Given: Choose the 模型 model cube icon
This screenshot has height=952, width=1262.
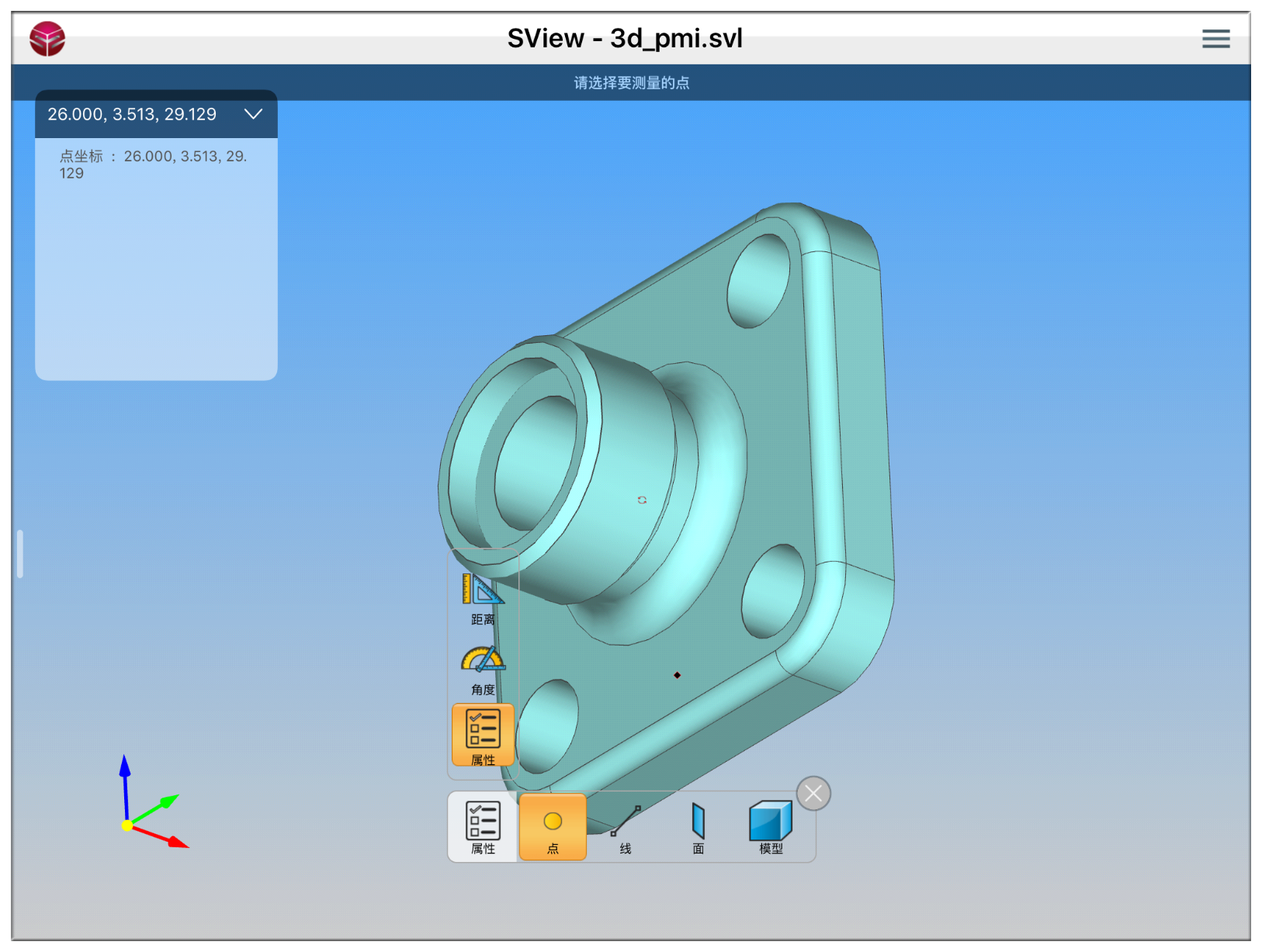Looking at the screenshot, I should [770, 827].
